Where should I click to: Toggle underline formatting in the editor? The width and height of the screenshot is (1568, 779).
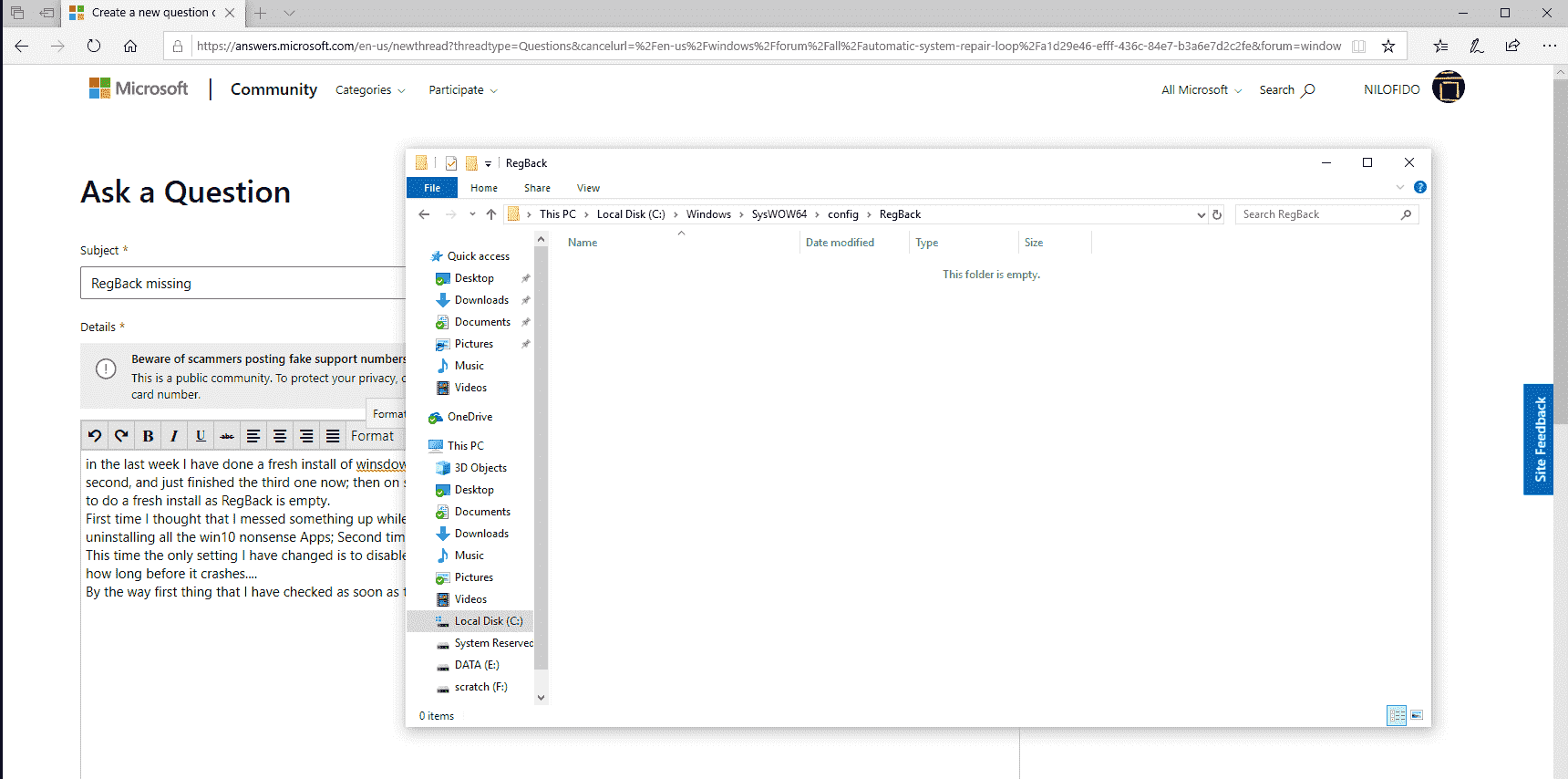201,436
